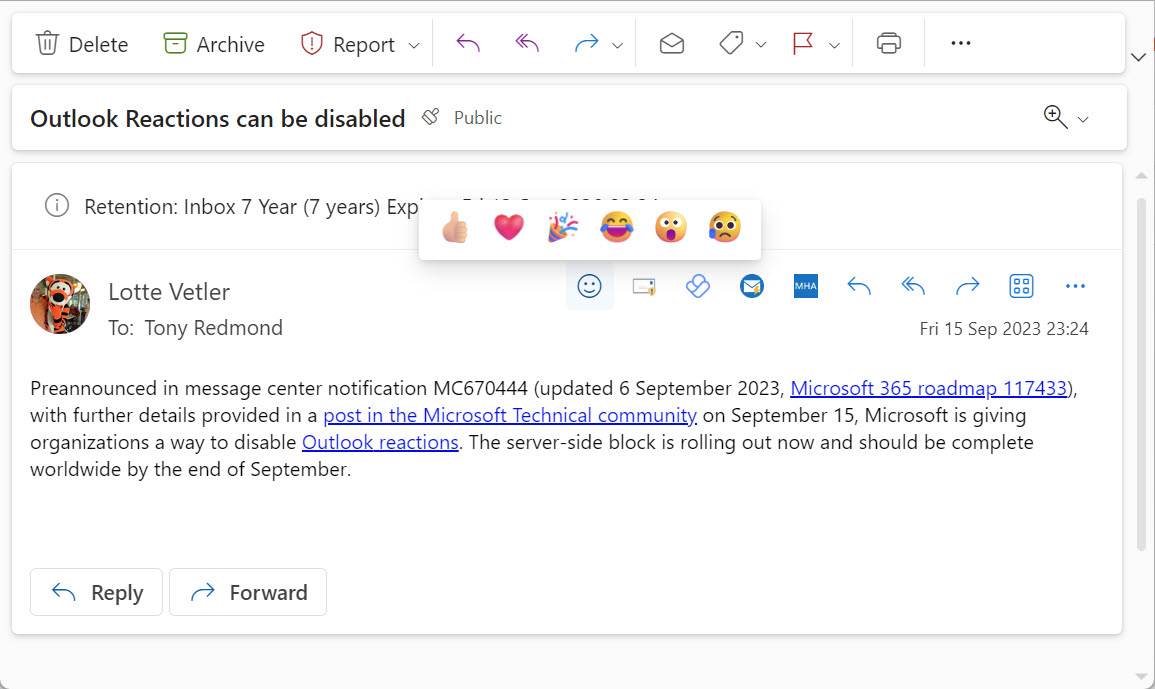The height and width of the screenshot is (689, 1155).
Task: Click Lotte Vetler's Tigger avatar
Action: 60,304
